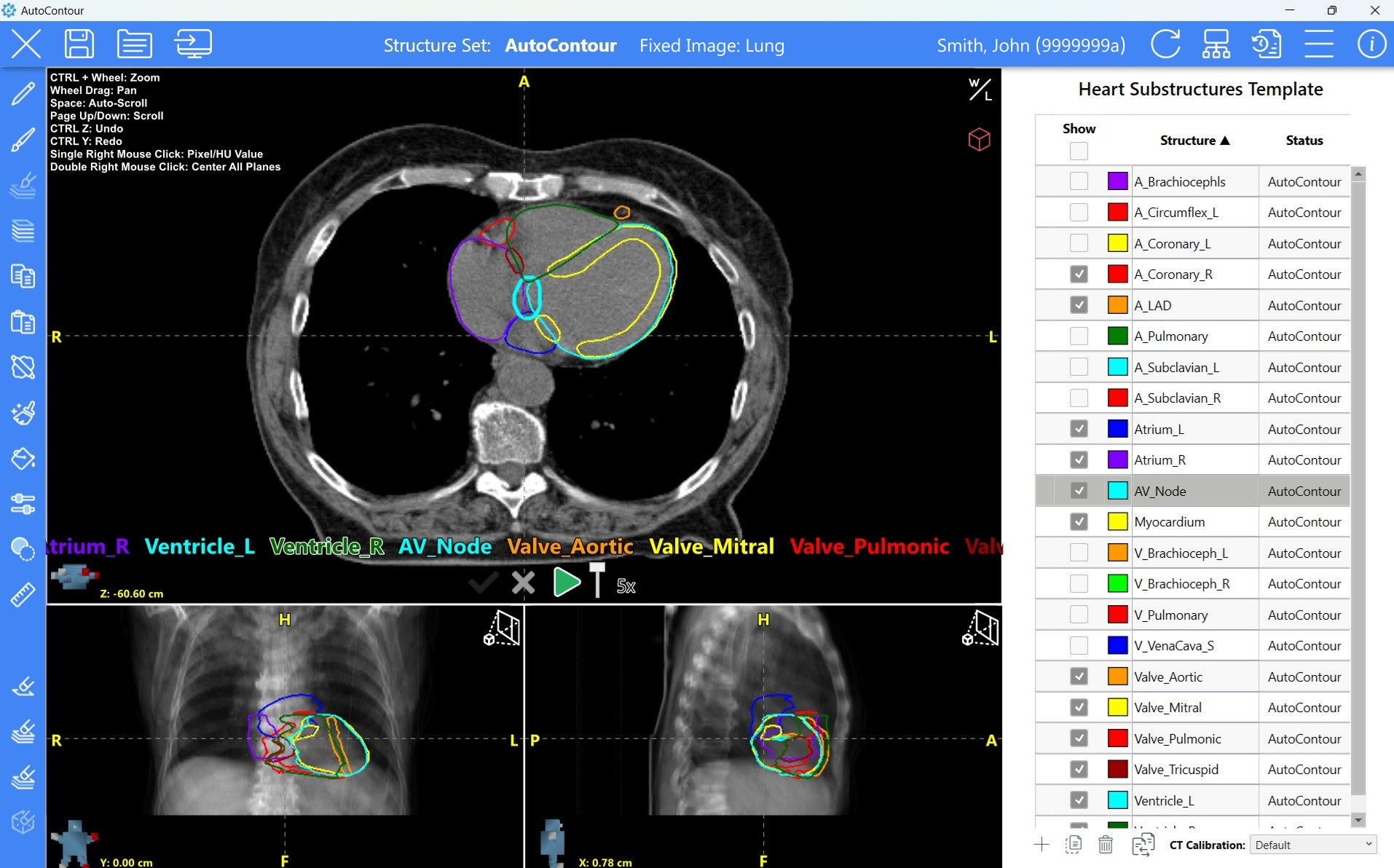Select the ruler measurement tool
The width and height of the screenshot is (1394, 868).
point(23,594)
